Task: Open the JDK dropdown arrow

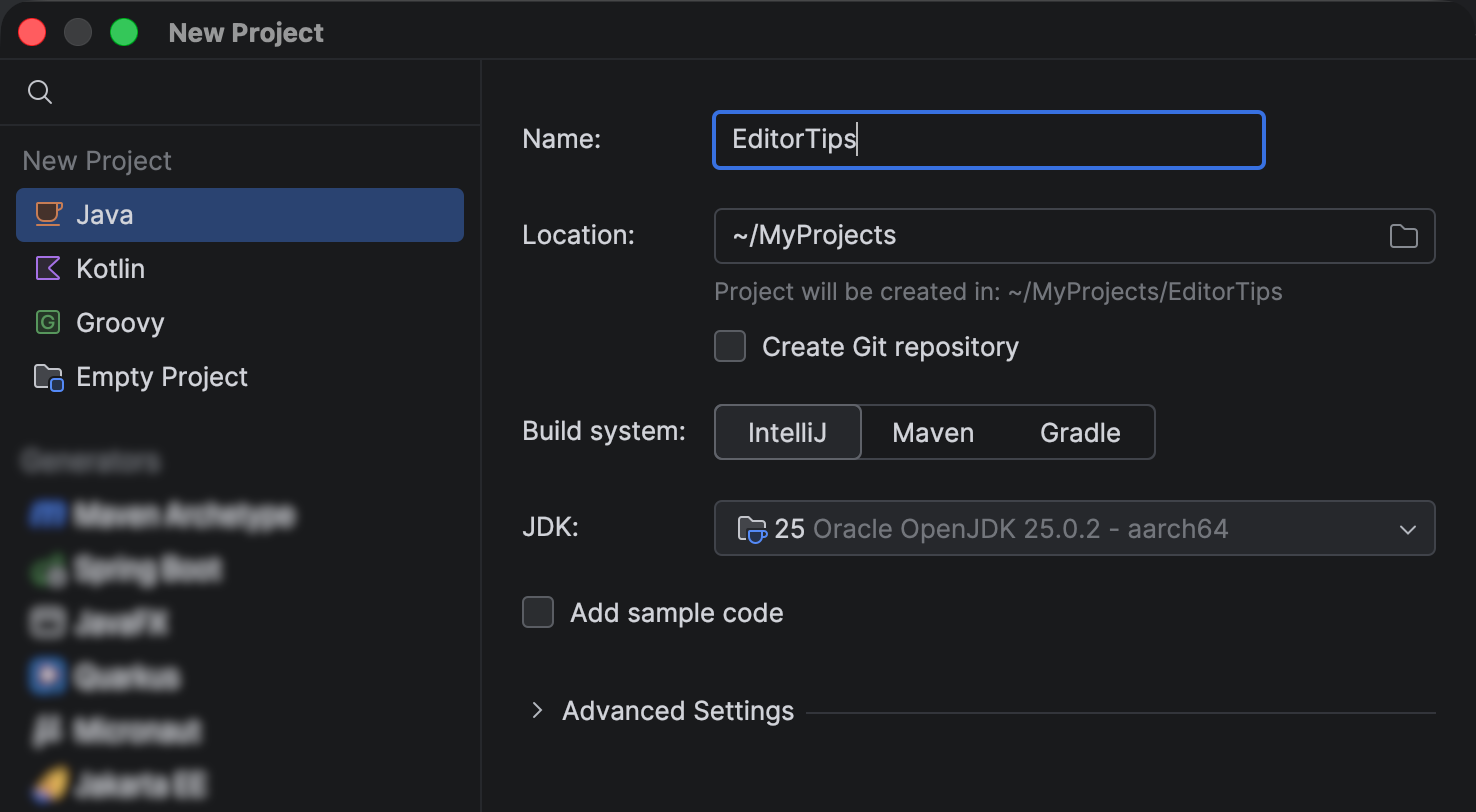Action: pyautogui.click(x=1408, y=529)
